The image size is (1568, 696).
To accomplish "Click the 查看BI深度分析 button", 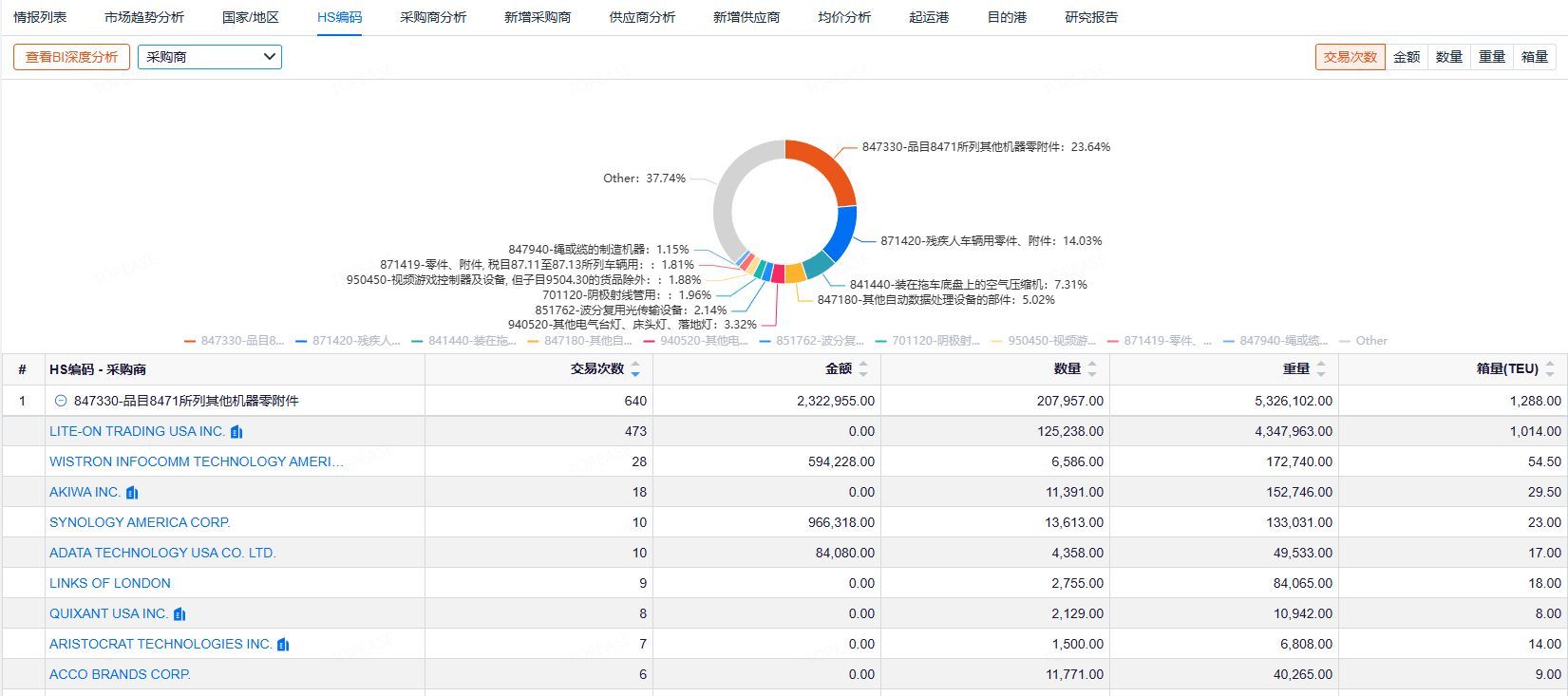I will (x=71, y=57).
